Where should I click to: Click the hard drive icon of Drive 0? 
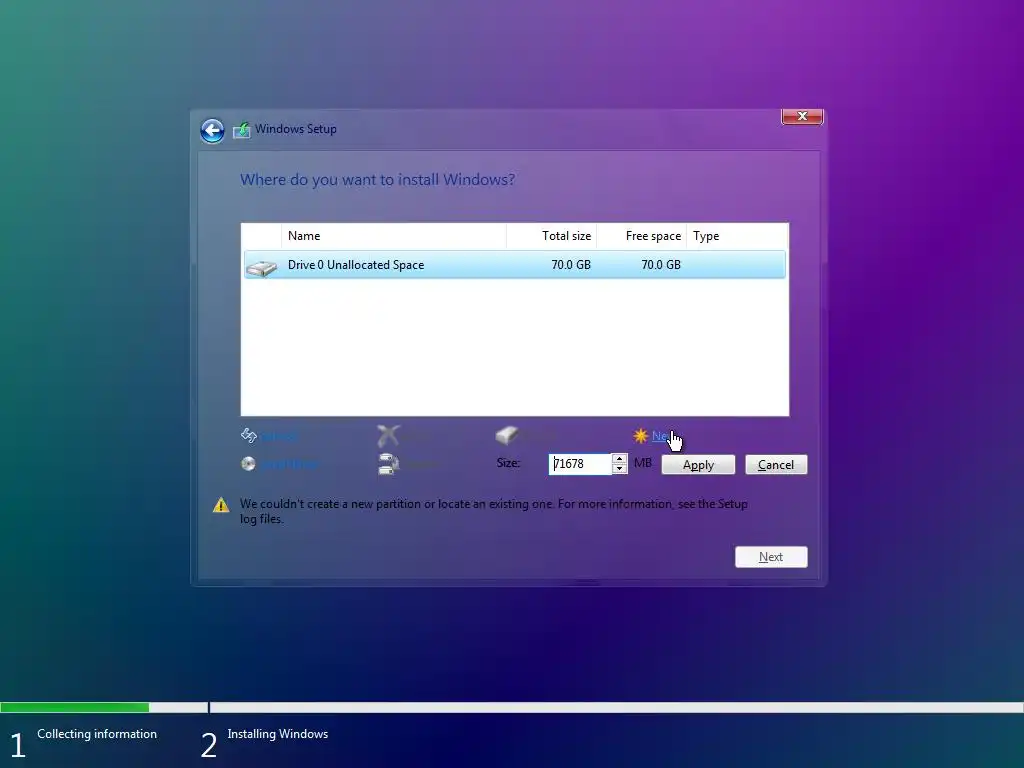click(x=262, y=268)
